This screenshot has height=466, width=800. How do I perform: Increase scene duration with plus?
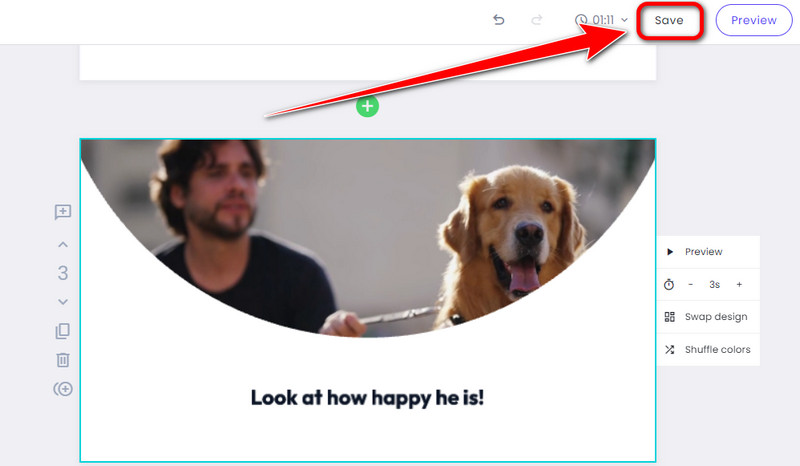pos(739,284)
